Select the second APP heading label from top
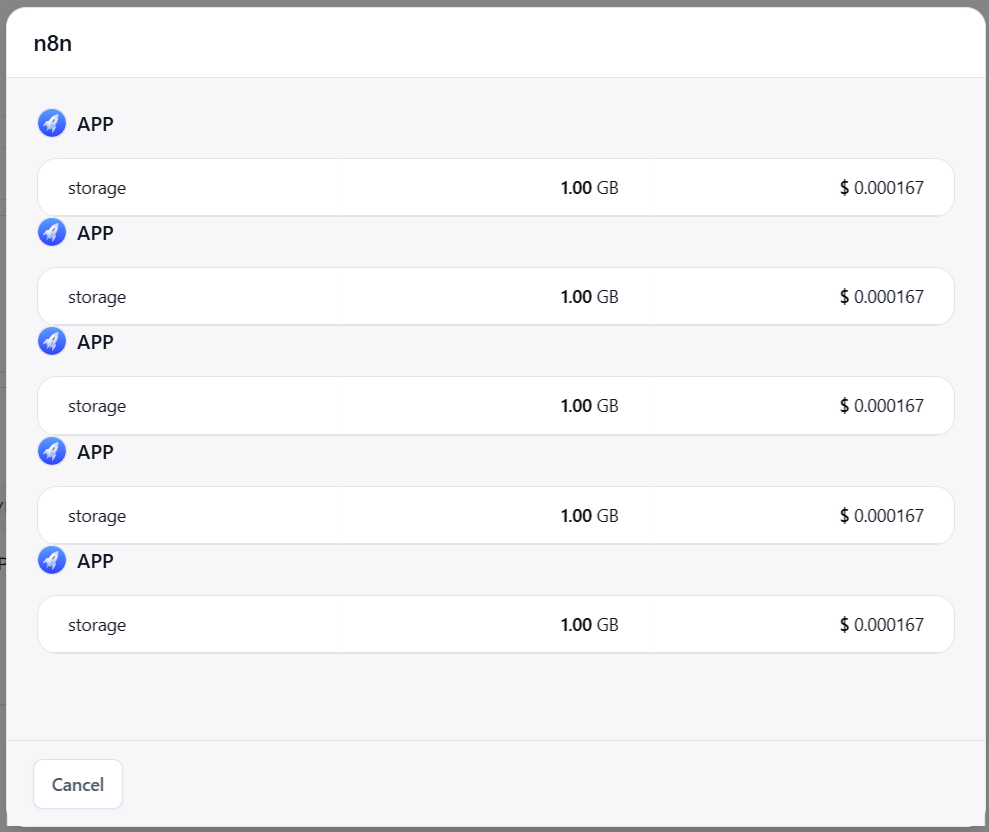Screen dimensions: 989x832 [x=95, y=233]
